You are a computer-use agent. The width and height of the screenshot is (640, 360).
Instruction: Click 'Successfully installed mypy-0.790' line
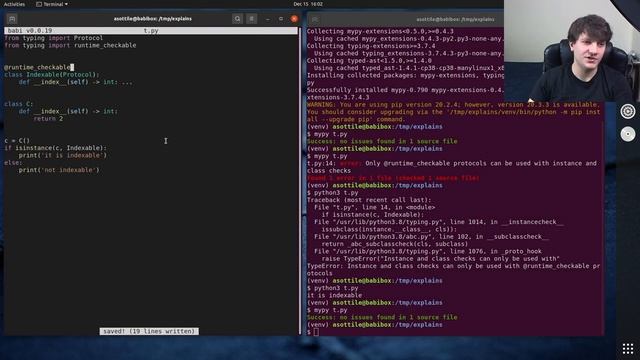click(405, 90)
